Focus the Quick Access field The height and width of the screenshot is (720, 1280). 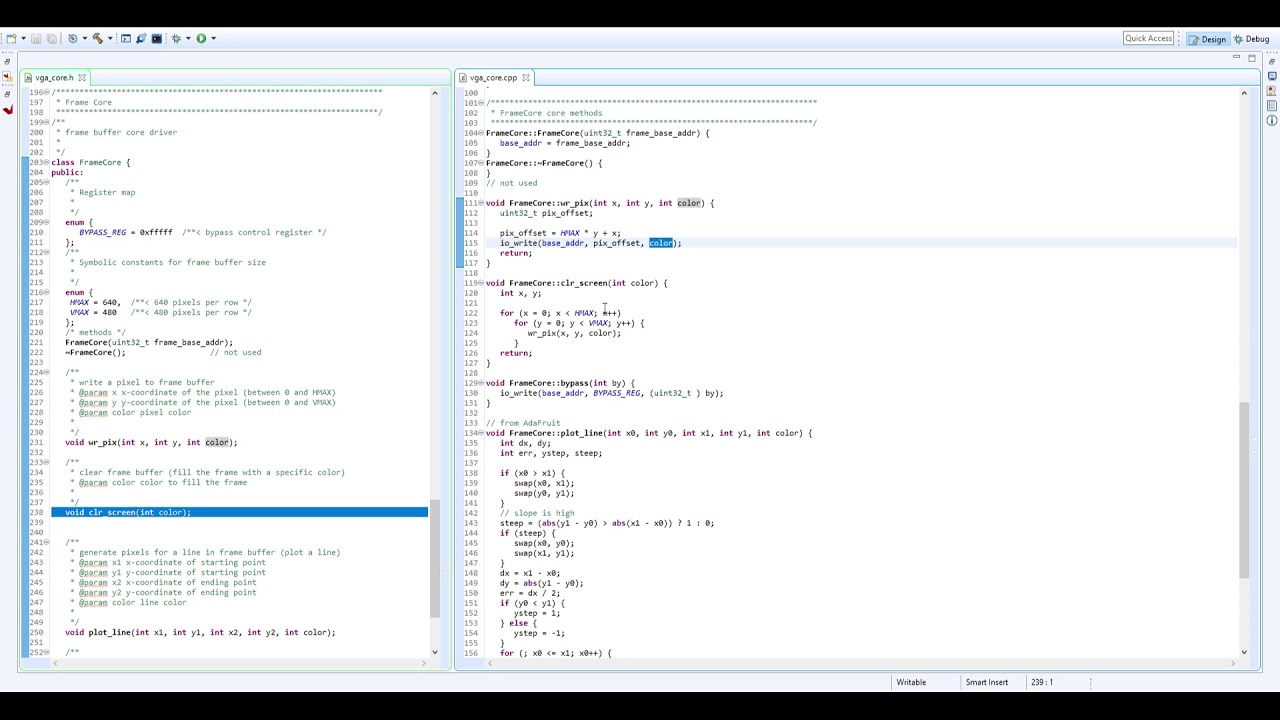click(1148, 38)
